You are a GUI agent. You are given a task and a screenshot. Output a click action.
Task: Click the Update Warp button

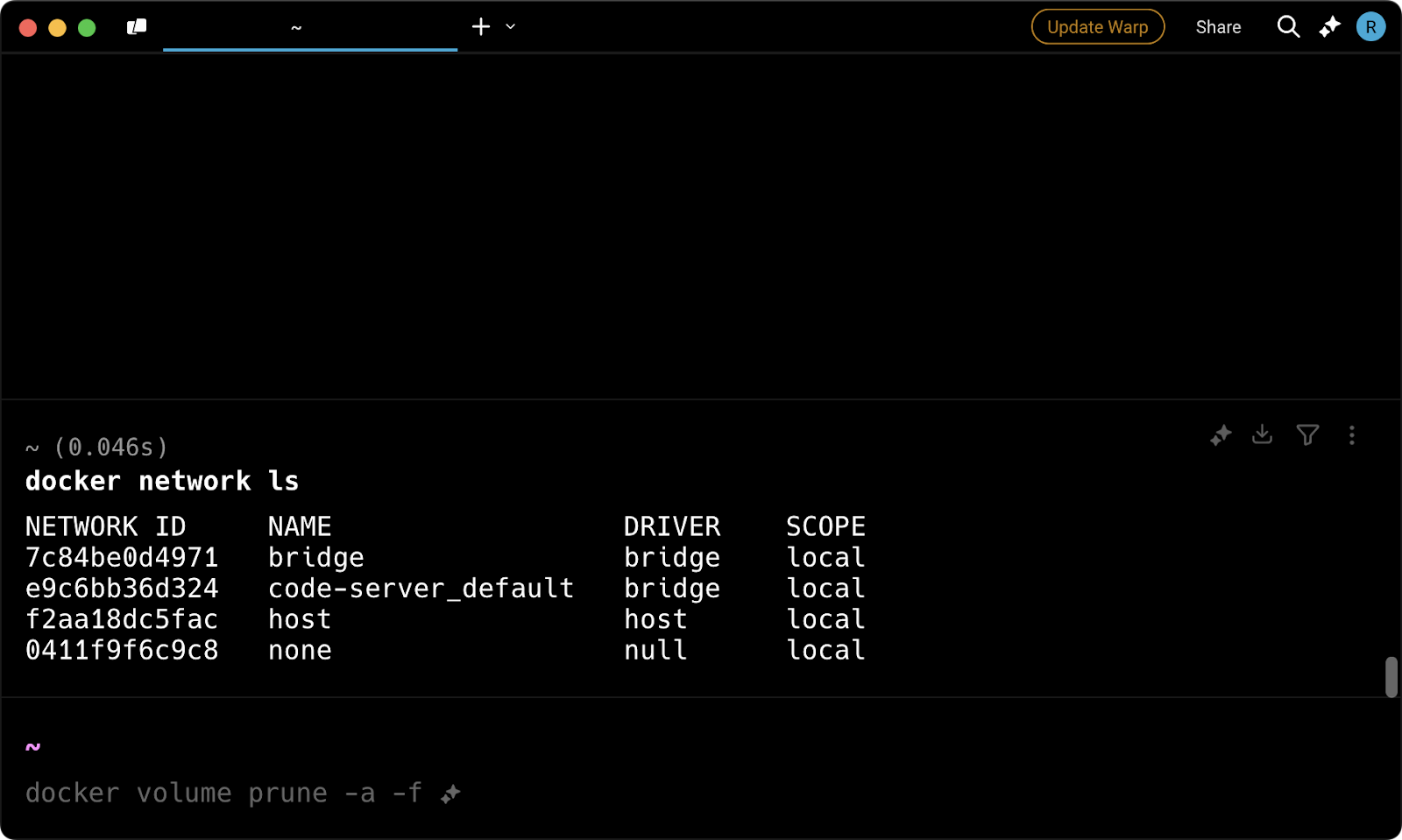tap(1098, 27)
